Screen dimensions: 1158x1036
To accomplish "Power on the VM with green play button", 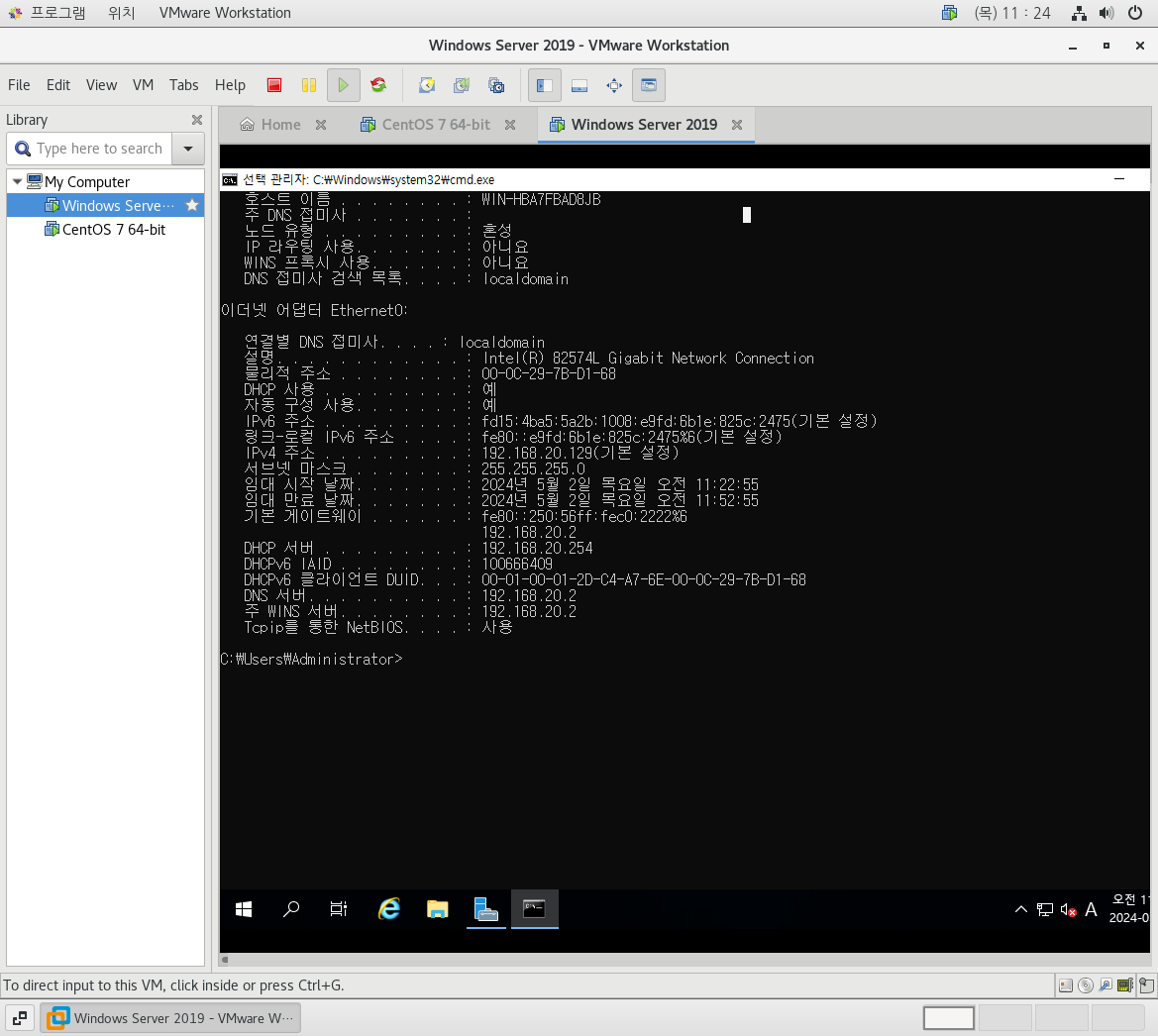I will click(344, 85).
